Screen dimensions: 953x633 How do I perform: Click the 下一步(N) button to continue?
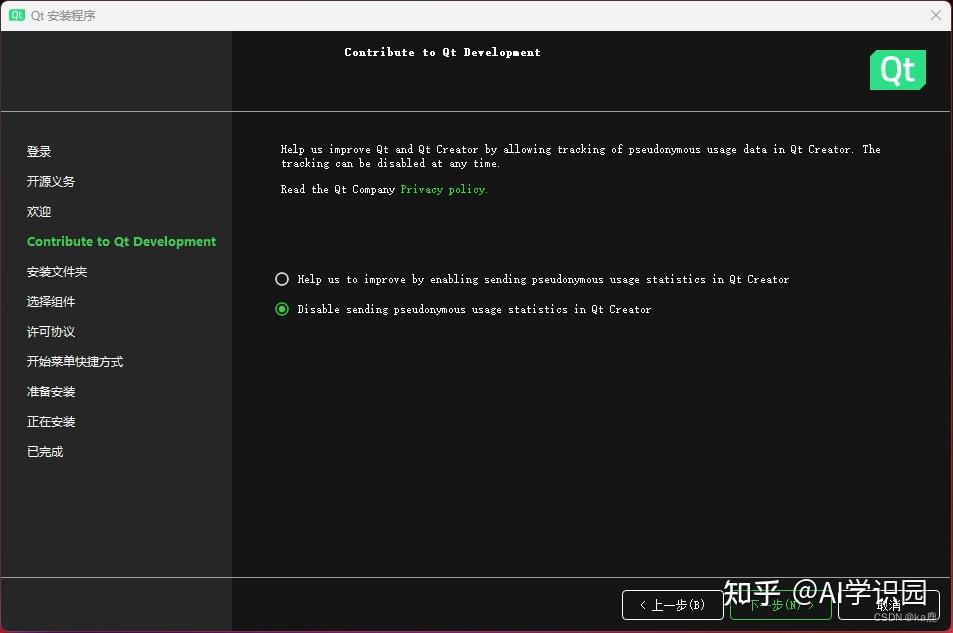coord(780,605)
